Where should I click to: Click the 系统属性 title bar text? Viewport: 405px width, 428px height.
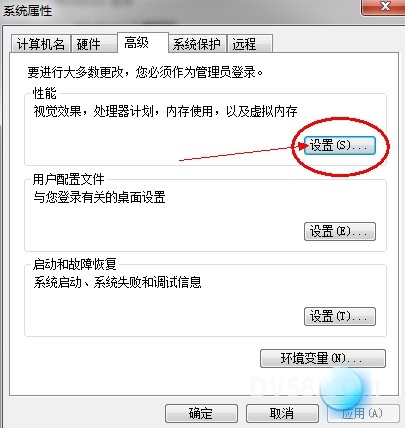tap(28, 10)
